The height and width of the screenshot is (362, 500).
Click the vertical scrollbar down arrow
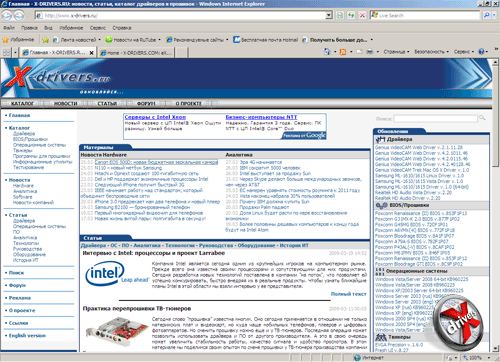pos(495,349)
